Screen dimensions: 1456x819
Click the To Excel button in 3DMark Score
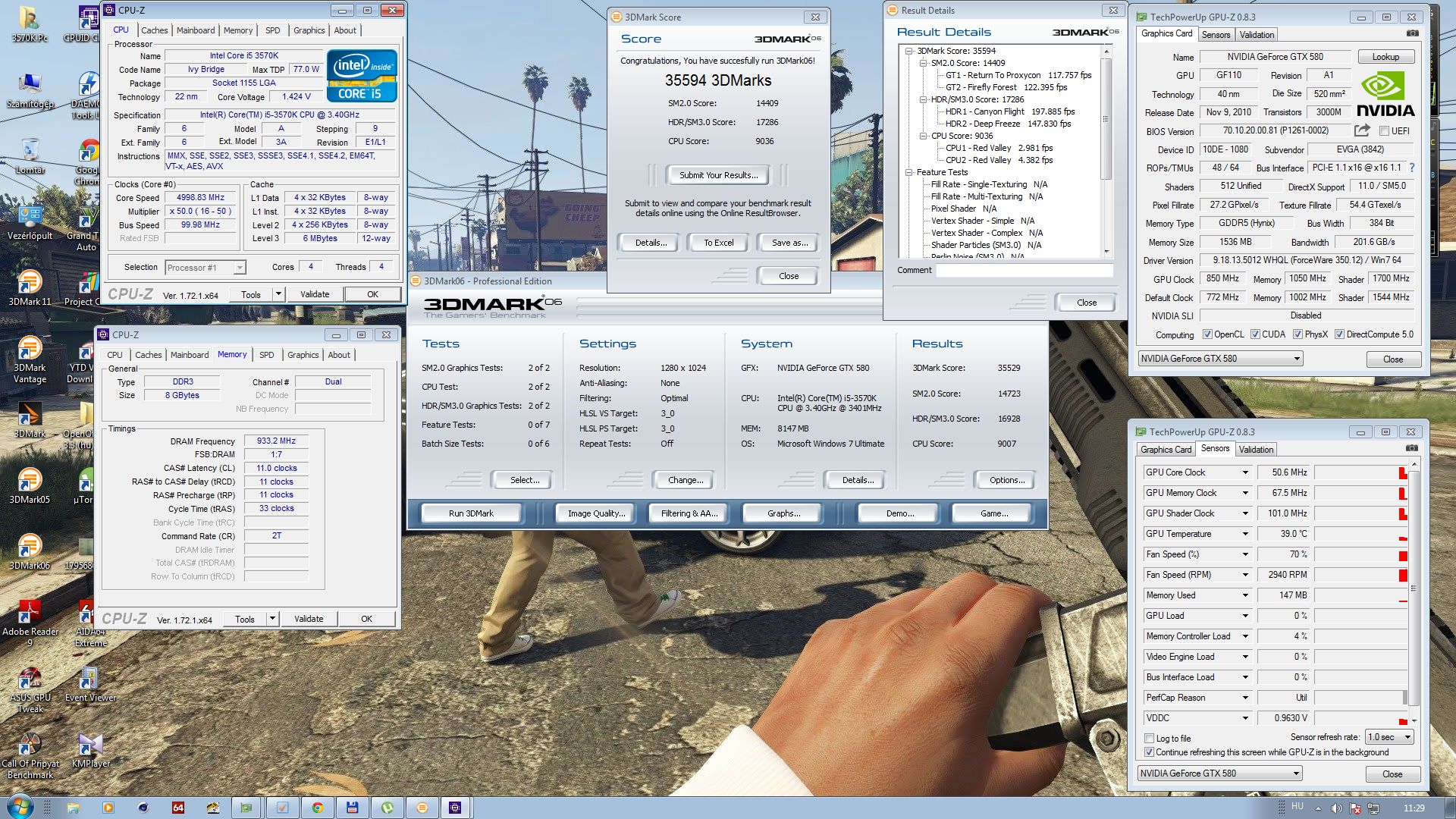click(718, 243)
